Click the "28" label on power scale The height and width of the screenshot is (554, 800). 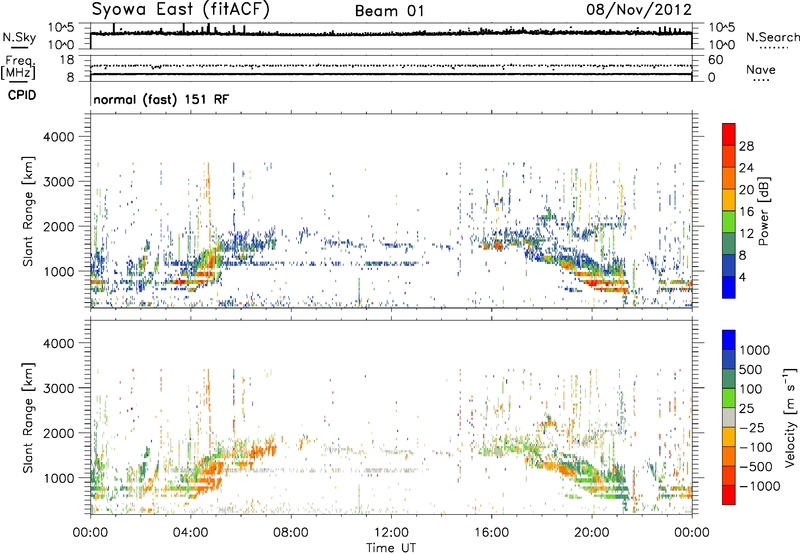[746, 146]
